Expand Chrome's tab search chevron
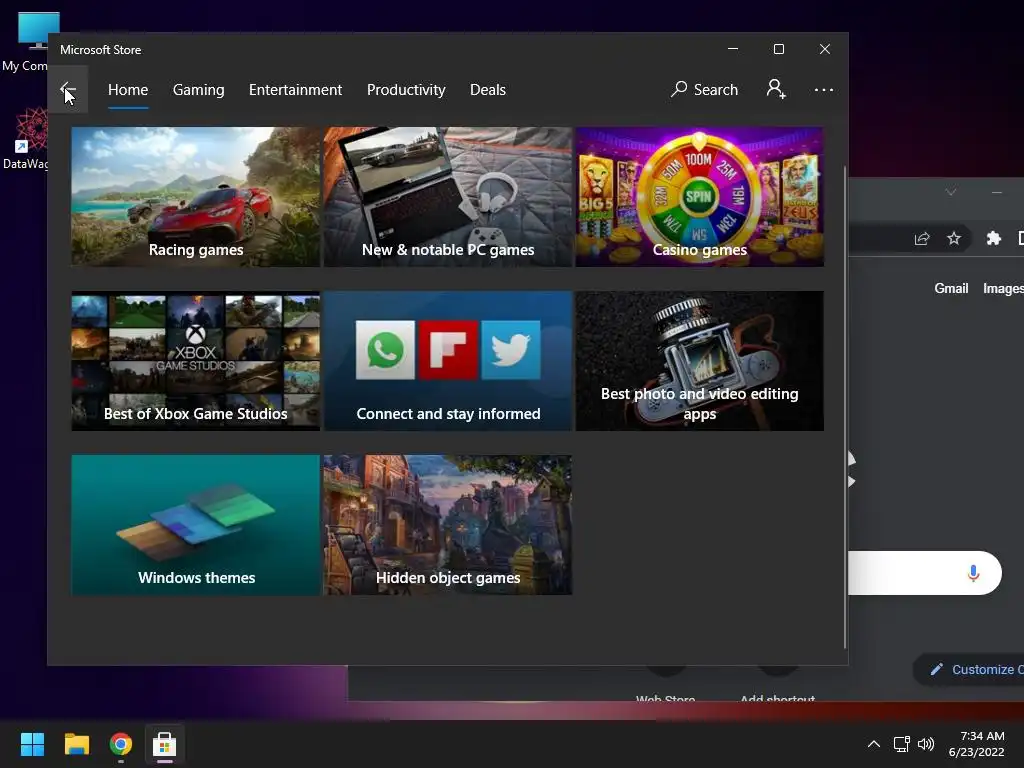The width and height of the screenshot is (1024, 768). [x=951, y=192]
